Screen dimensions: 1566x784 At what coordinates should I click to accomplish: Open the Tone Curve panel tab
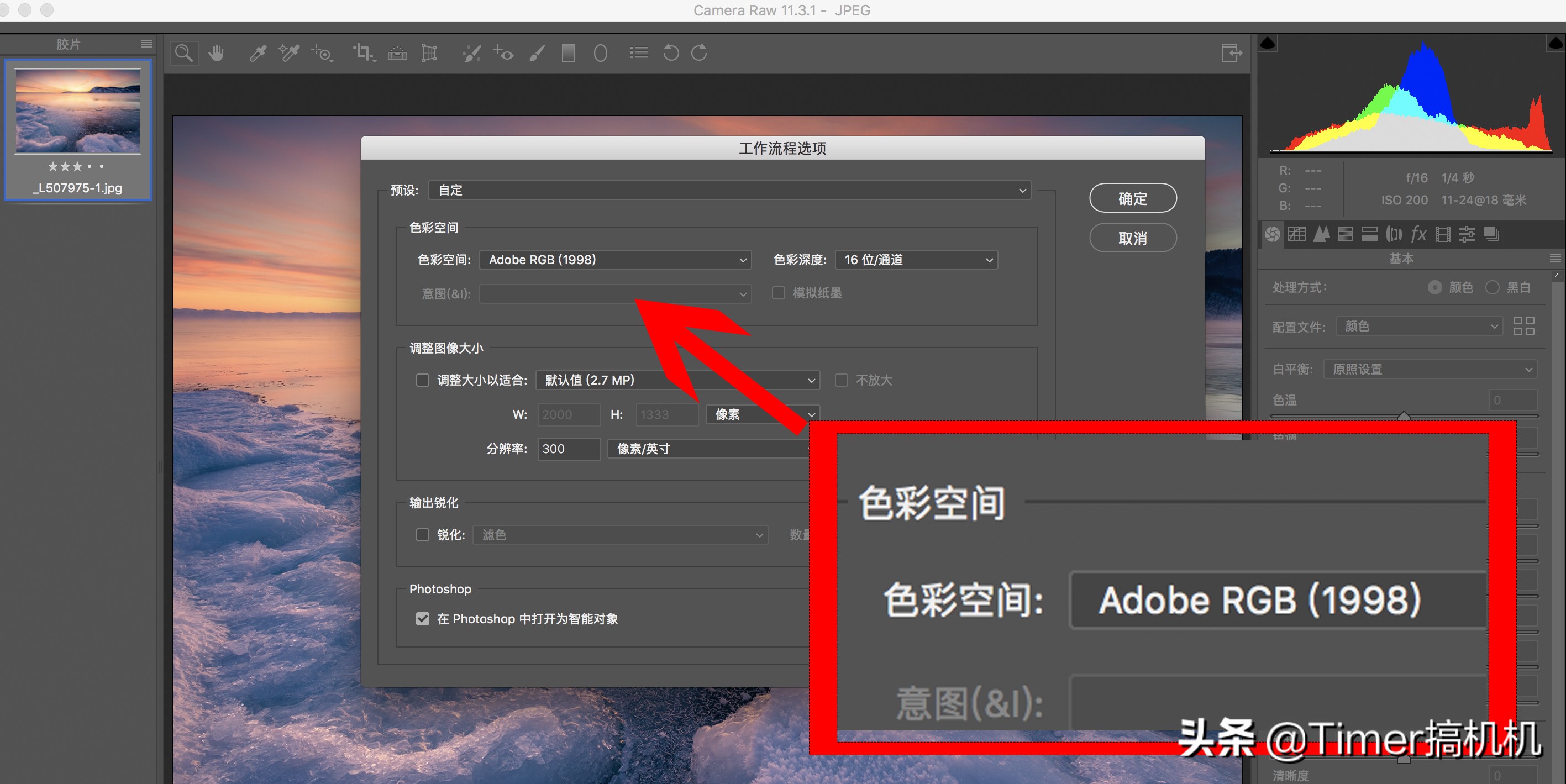tap(1296, 234)
